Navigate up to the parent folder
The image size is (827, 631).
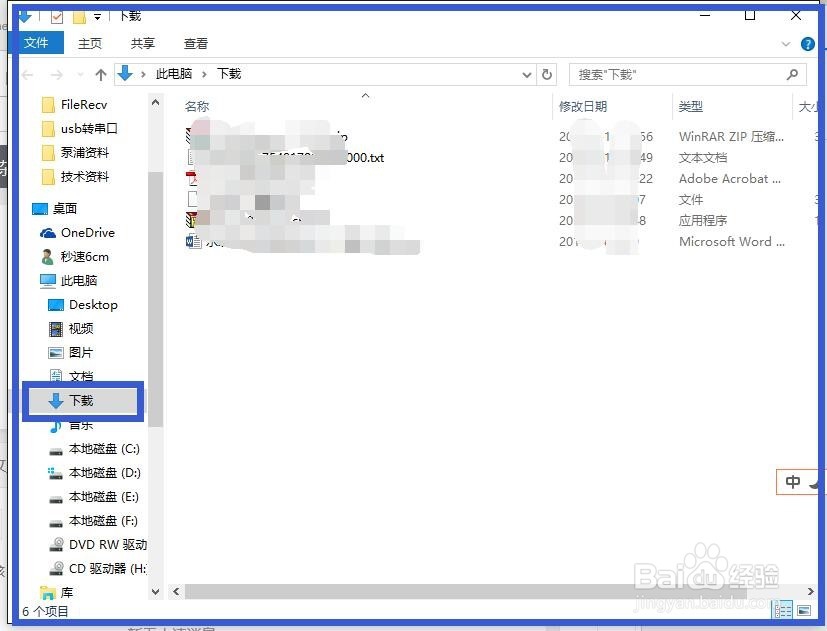tap(99, 73)
